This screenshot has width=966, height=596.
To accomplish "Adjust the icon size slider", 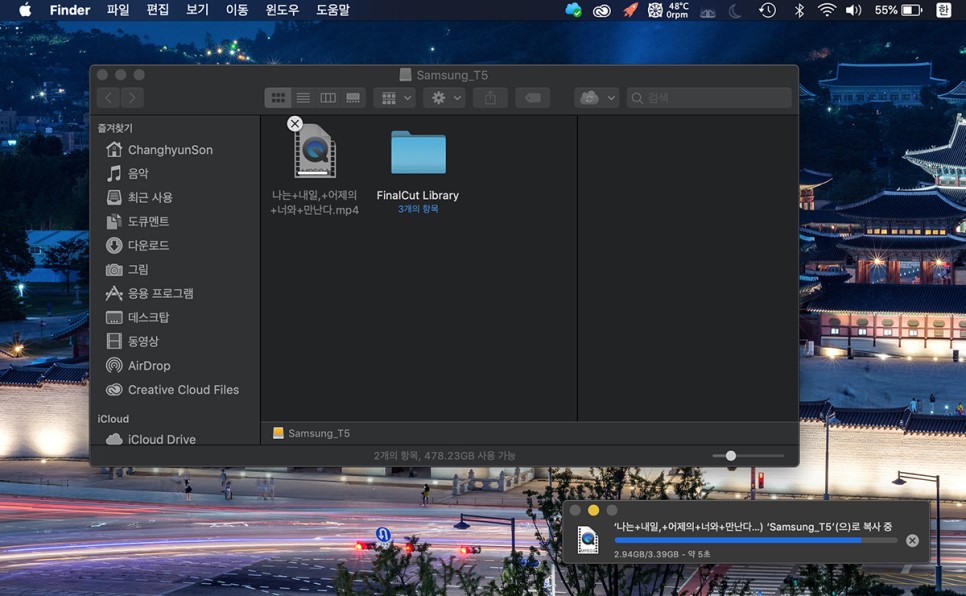I will click(731, 455).
